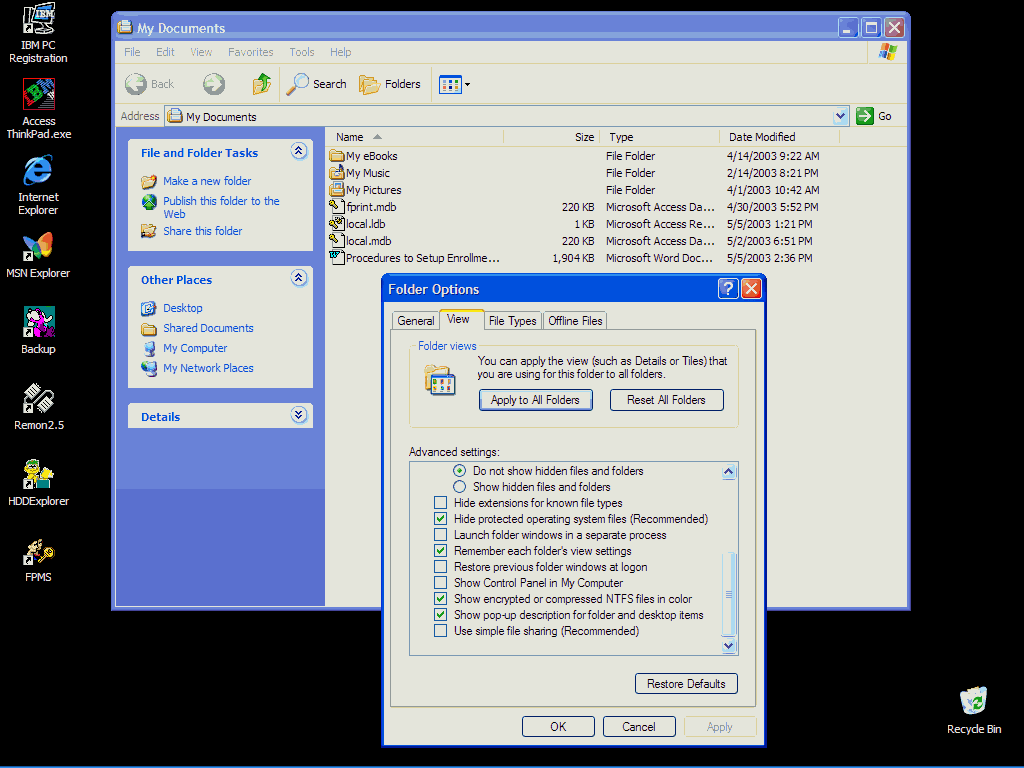Viewport: 1024px width, 768px height.
Task: Select fprint.mdb file icon
Action: pyautogui.click(x=337, y=206)
